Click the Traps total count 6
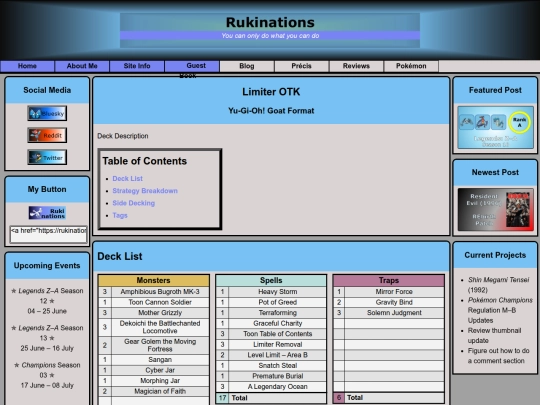Screen dimensions: 540x405 339,398
